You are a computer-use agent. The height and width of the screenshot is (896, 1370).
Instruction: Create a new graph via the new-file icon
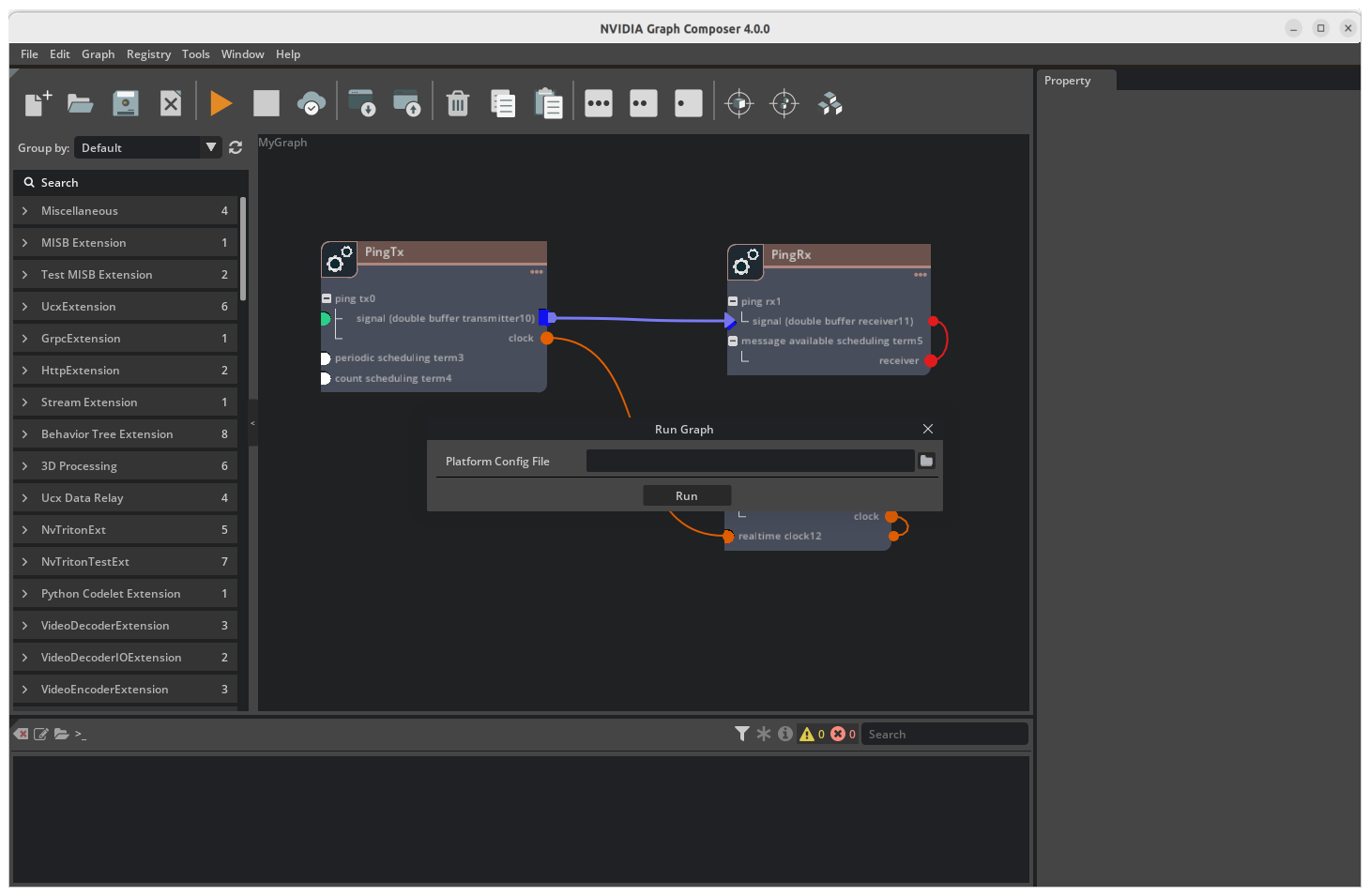pos(36,103)
